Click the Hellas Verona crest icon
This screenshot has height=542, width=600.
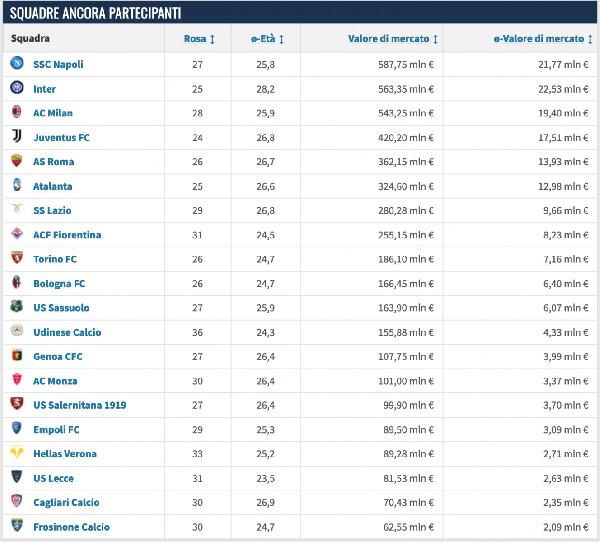17,452
